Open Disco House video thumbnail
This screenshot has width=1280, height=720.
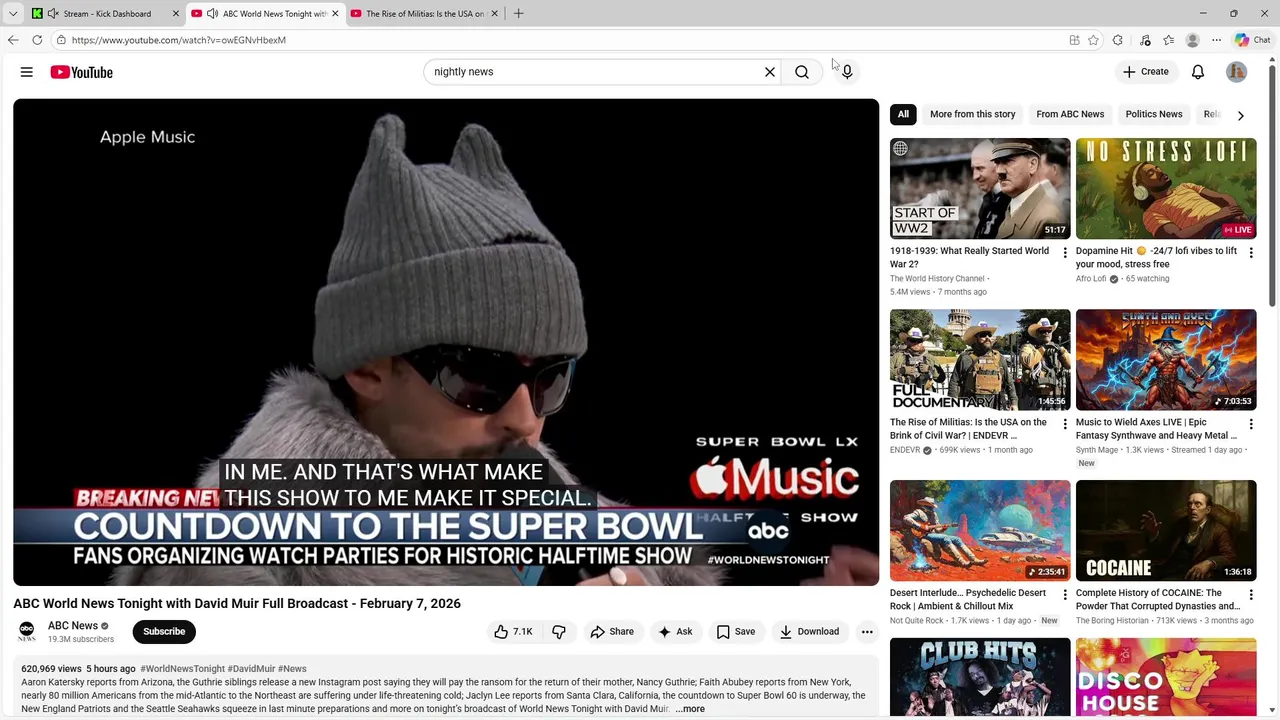(1166, 679)
